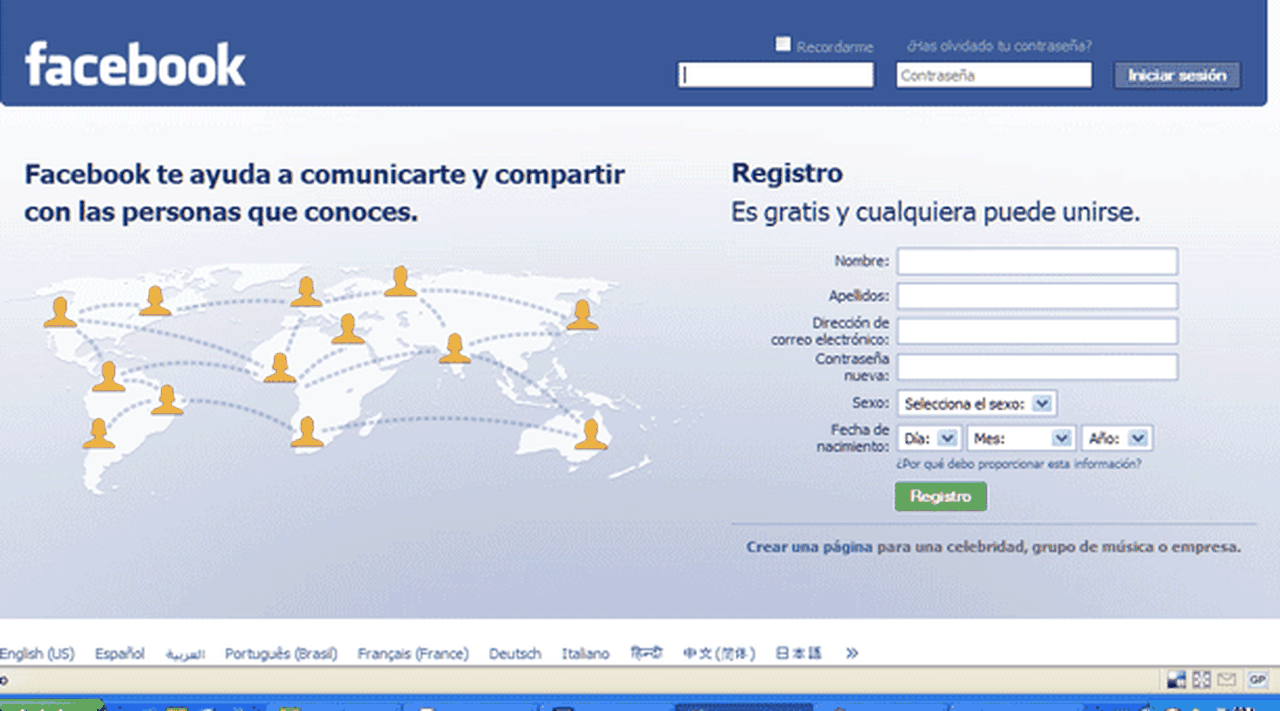Image resolution: width=1280 pixels, height=711 pixels.
Task: Show more languages with the » arrow
Action: pos(852,653)
